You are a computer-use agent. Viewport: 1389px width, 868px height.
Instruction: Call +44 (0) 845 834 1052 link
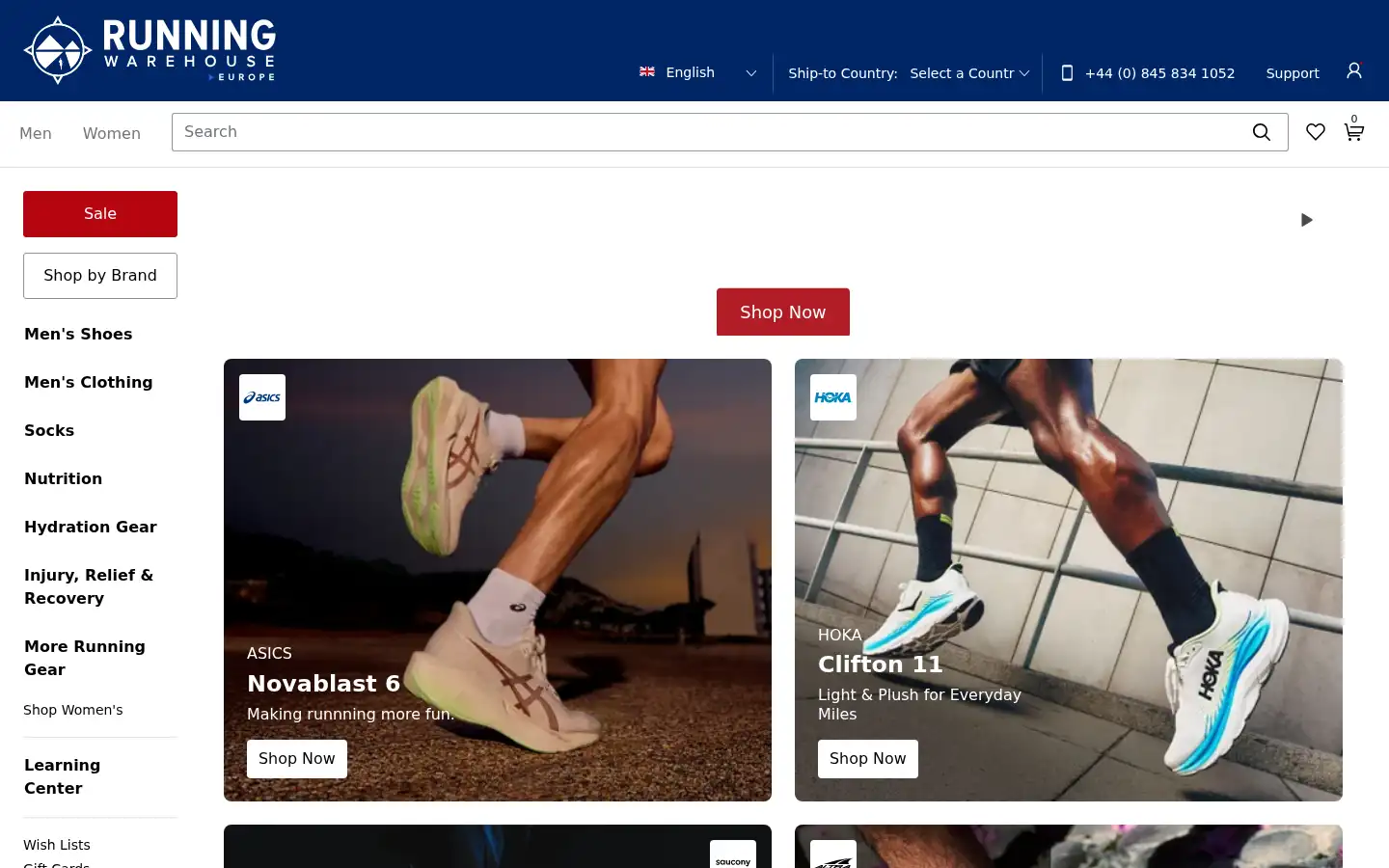coord(1159,73)
